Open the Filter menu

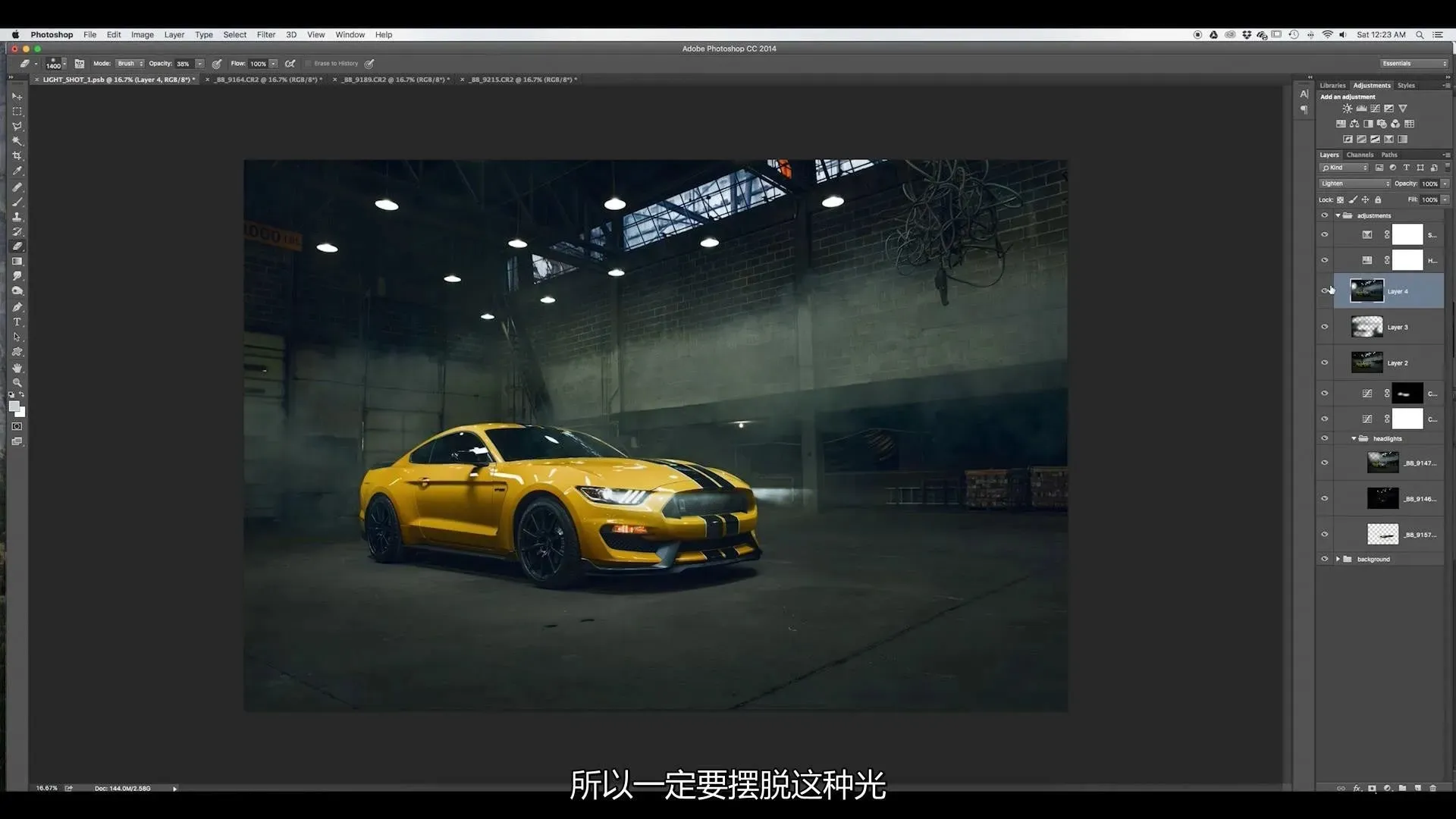(x=265, y=35)
